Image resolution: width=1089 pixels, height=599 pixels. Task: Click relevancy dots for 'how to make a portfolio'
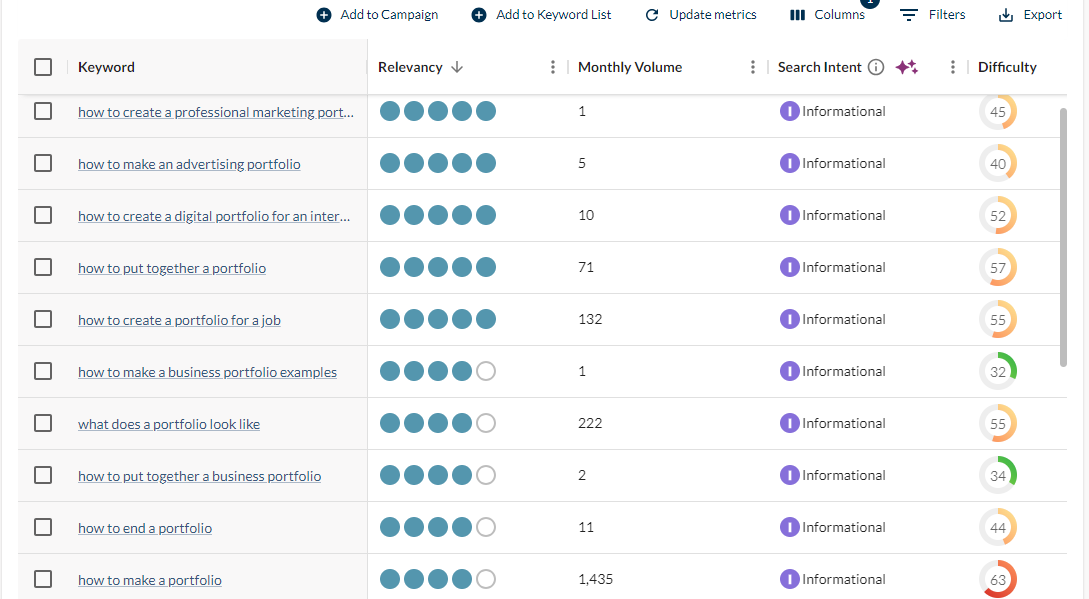tap(438, 579)
